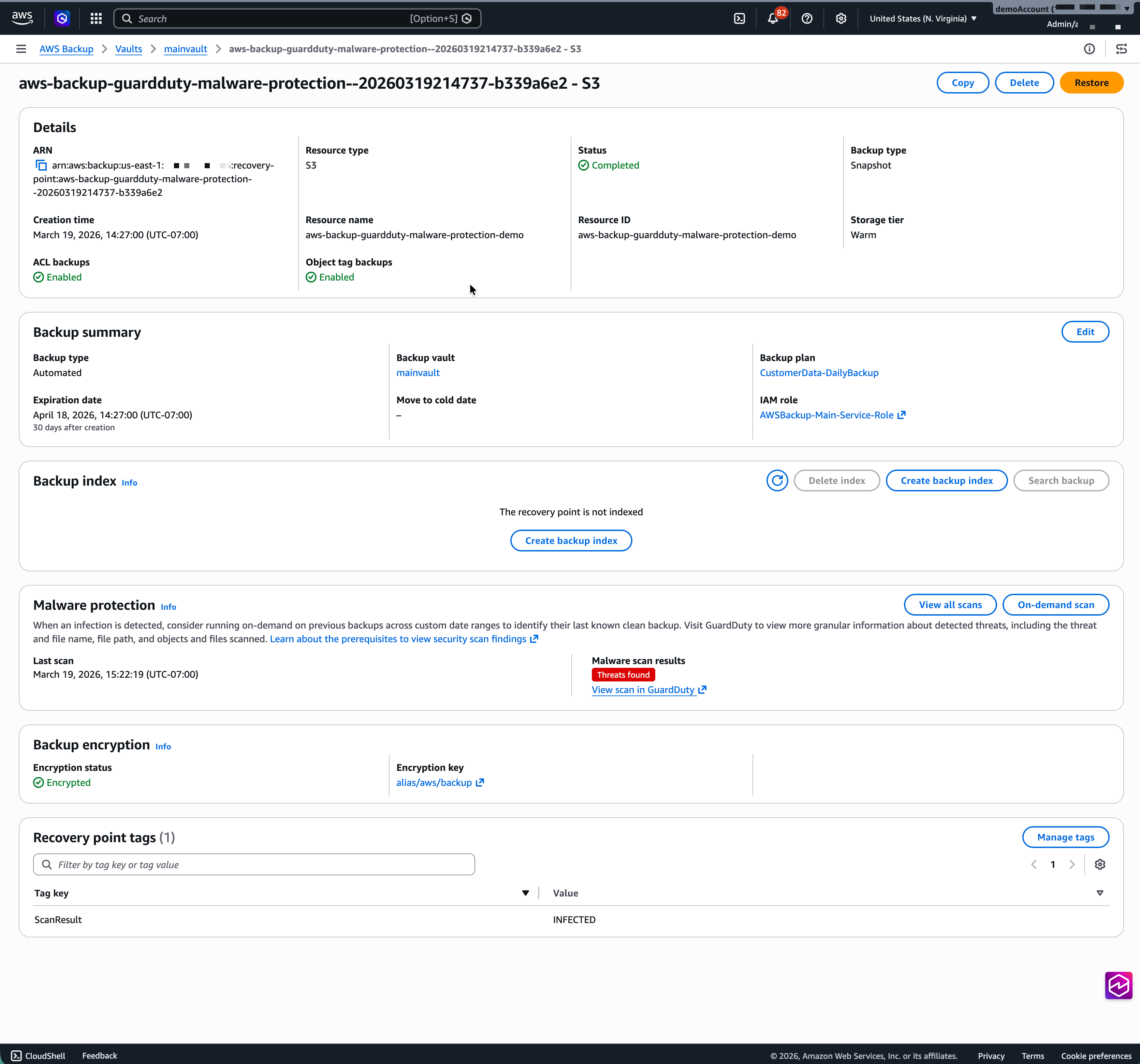Copy the ARN with the copy icon

point(41,165)
